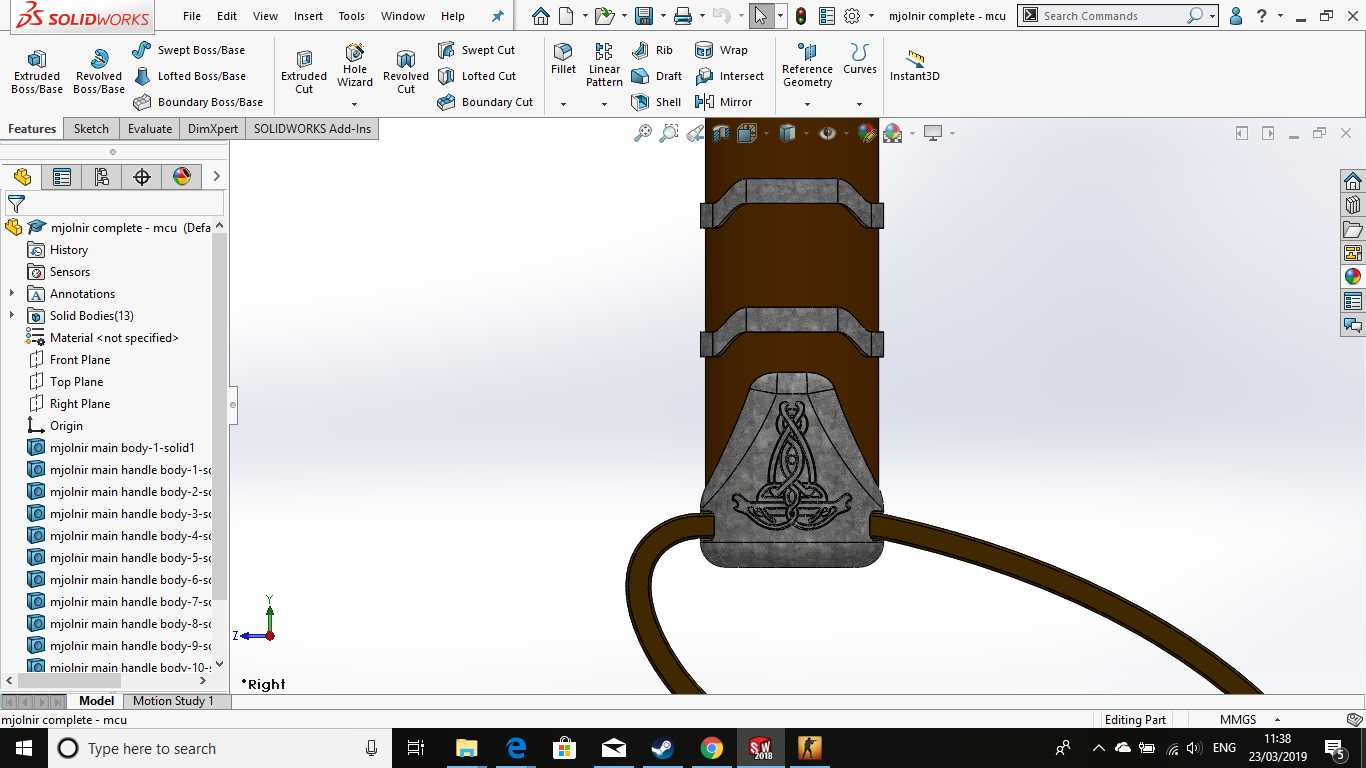Toggle Instant3D mode
1366x768 pixels.
(x=915, y=65)
